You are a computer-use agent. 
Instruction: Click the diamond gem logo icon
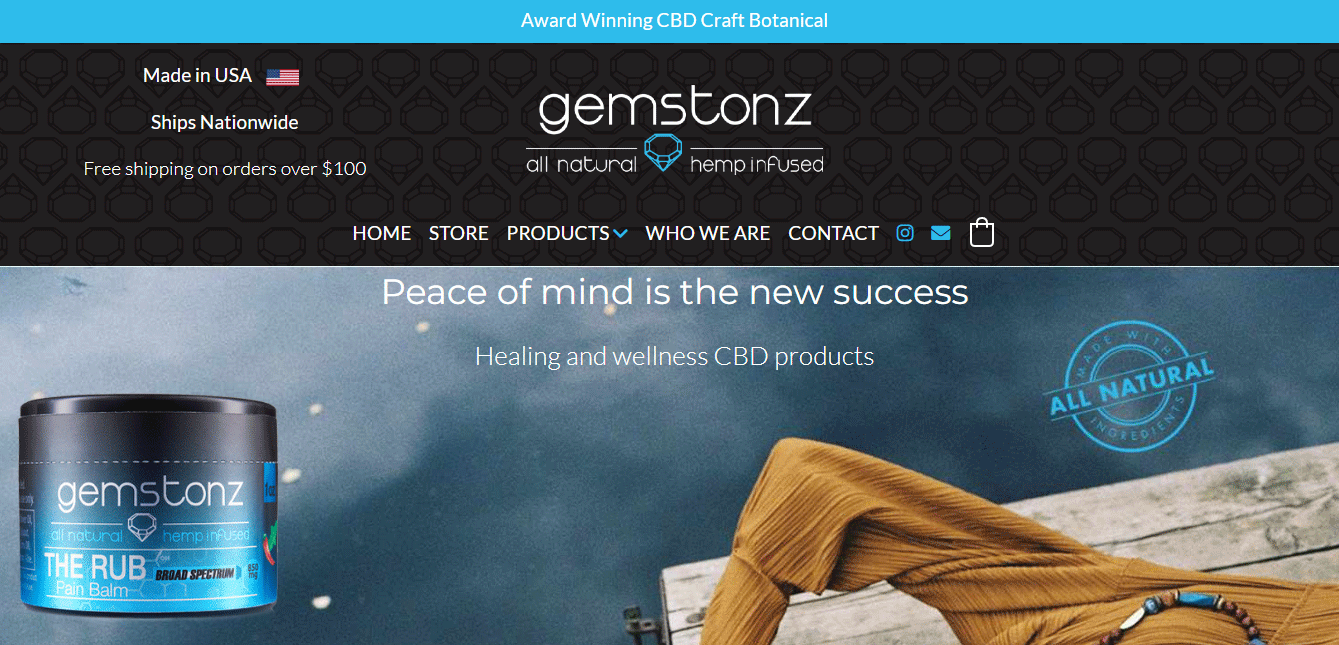pos(662,152)
